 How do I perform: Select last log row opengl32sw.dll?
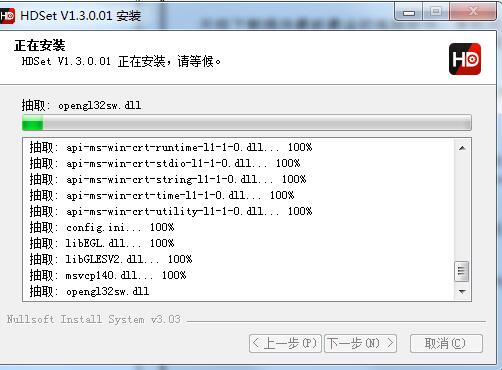(x=89, y=291)
